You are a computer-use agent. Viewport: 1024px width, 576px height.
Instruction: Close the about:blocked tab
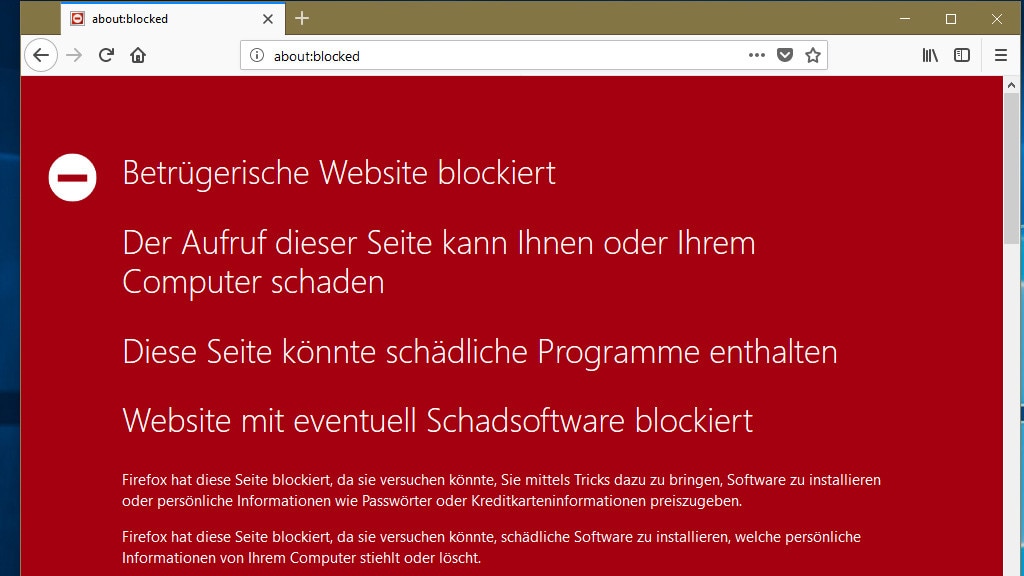(268, 19)
